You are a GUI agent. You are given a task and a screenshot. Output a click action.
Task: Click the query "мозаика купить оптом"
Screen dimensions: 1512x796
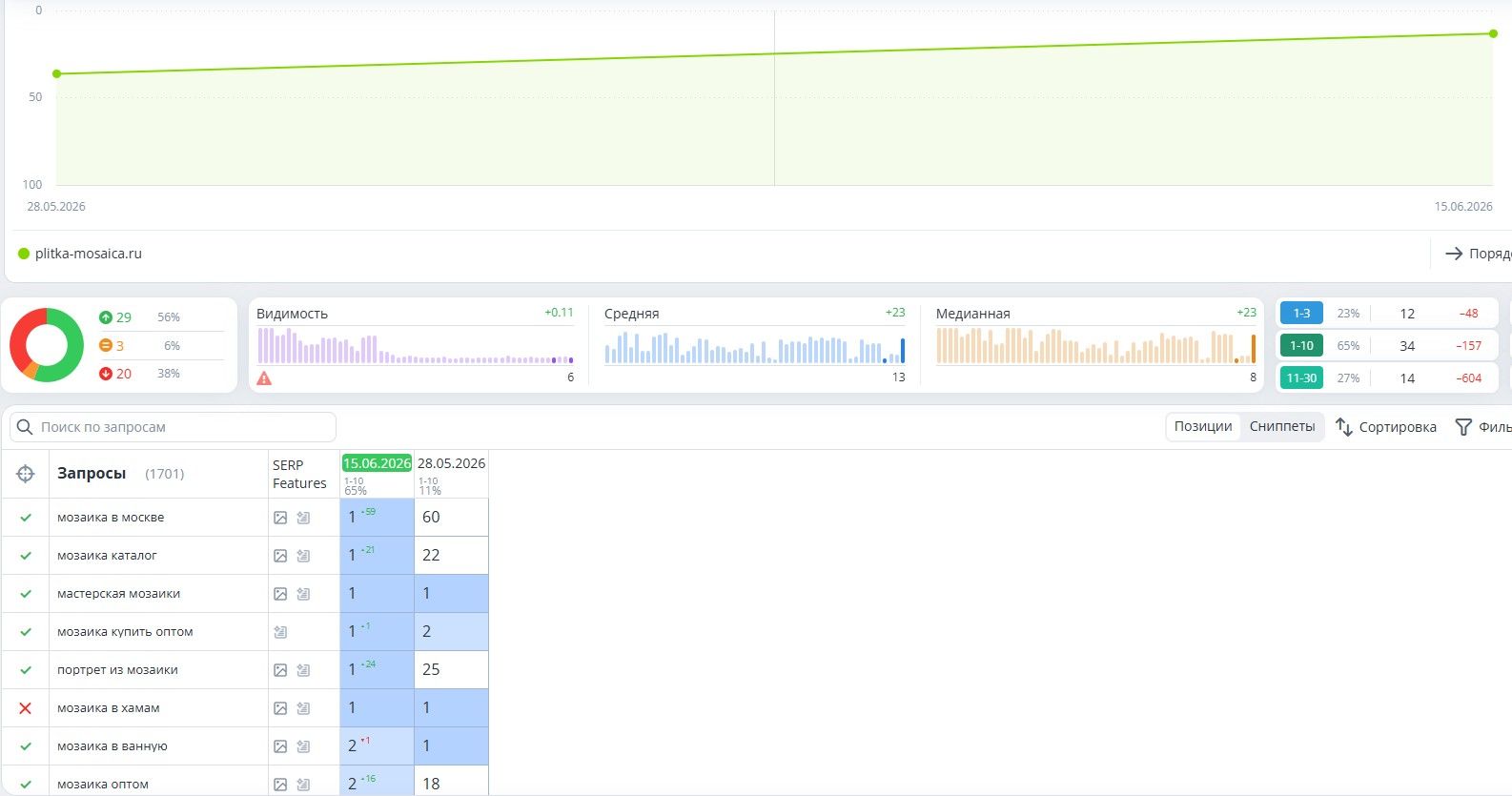coord(125,632)
